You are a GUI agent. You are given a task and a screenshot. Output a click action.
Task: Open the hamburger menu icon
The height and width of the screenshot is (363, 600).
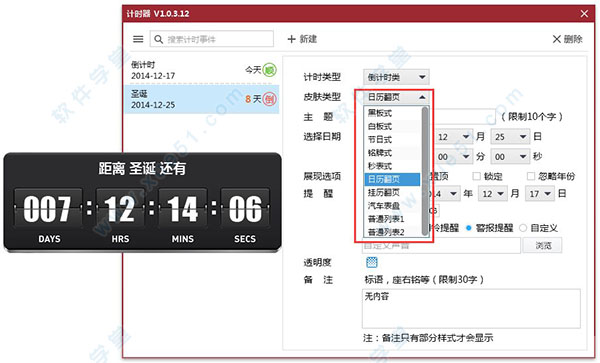click(x=138, y=39)
